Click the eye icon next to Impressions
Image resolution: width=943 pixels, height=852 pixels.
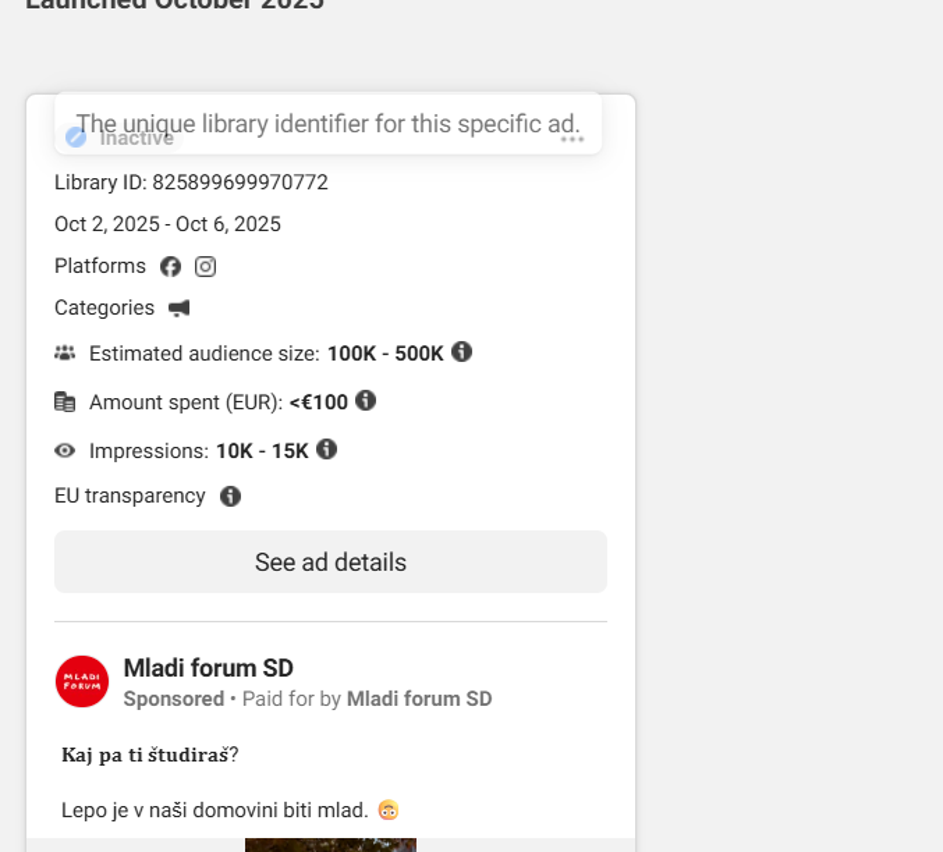pos(65,451)
